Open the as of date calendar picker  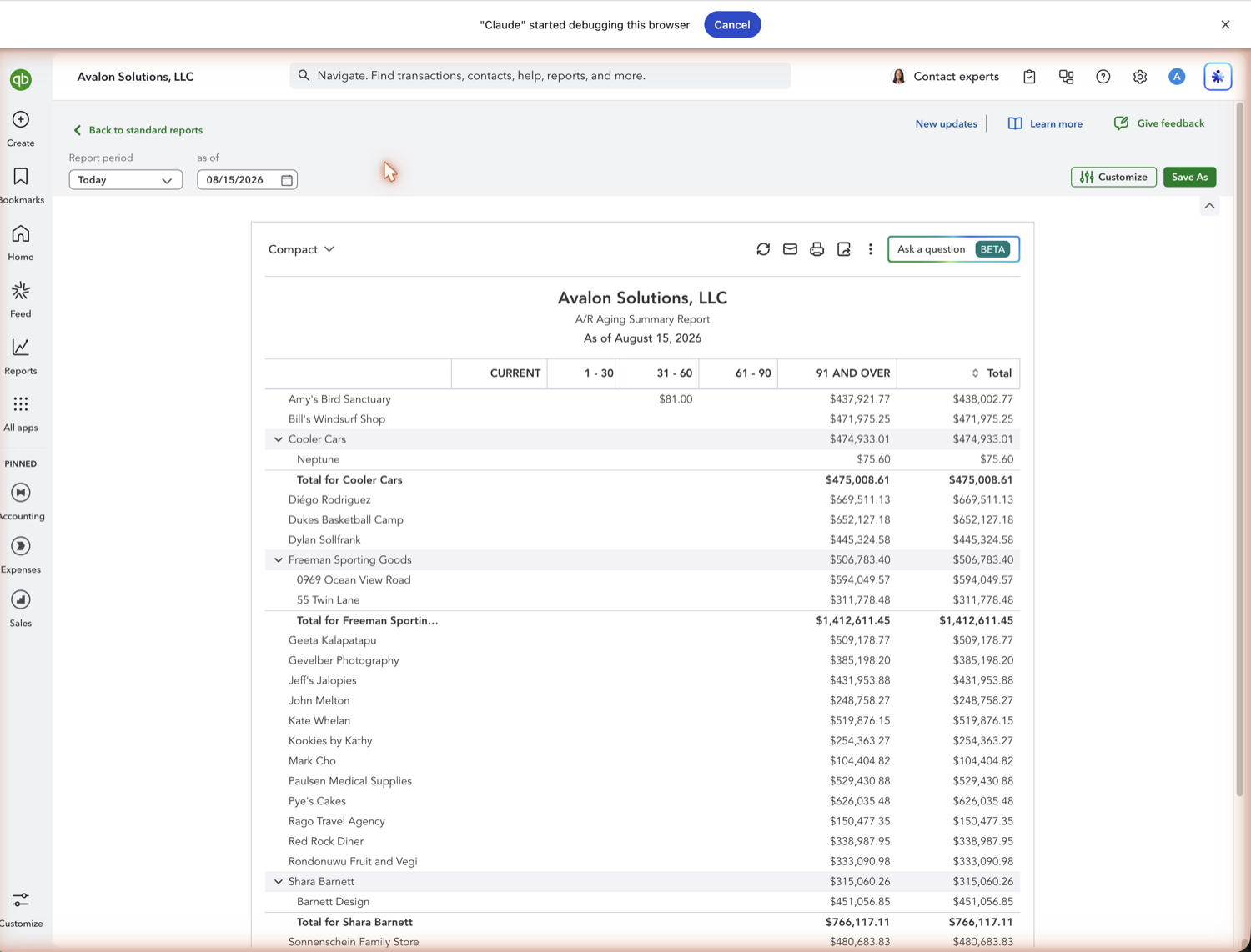286,180
